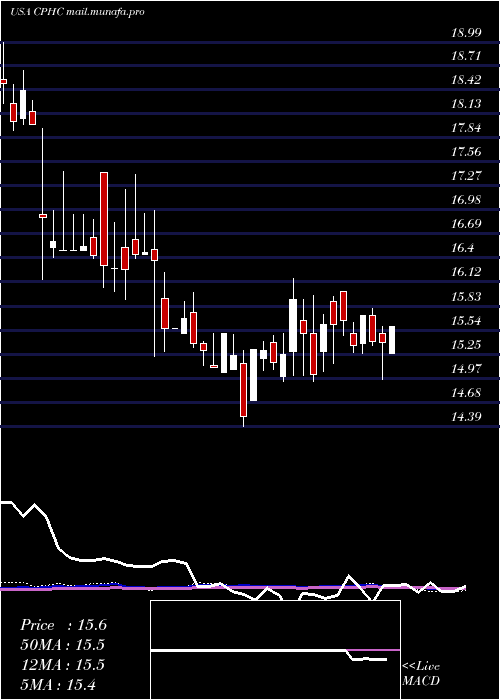Click the 'Price : 15.6' readout
The height and width of the screenshot is (700, 500).
tap(63, 625)
